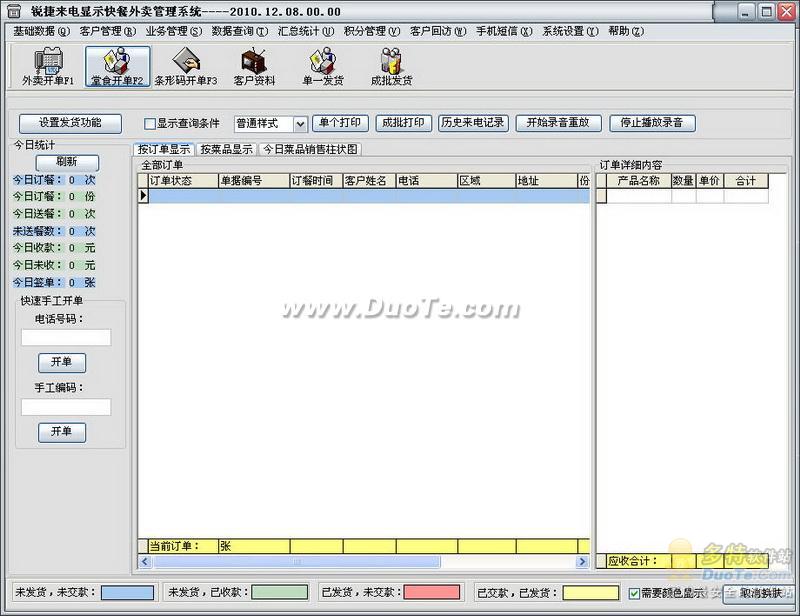
Task: Click 单价 column header
Action: pos(710,181)
